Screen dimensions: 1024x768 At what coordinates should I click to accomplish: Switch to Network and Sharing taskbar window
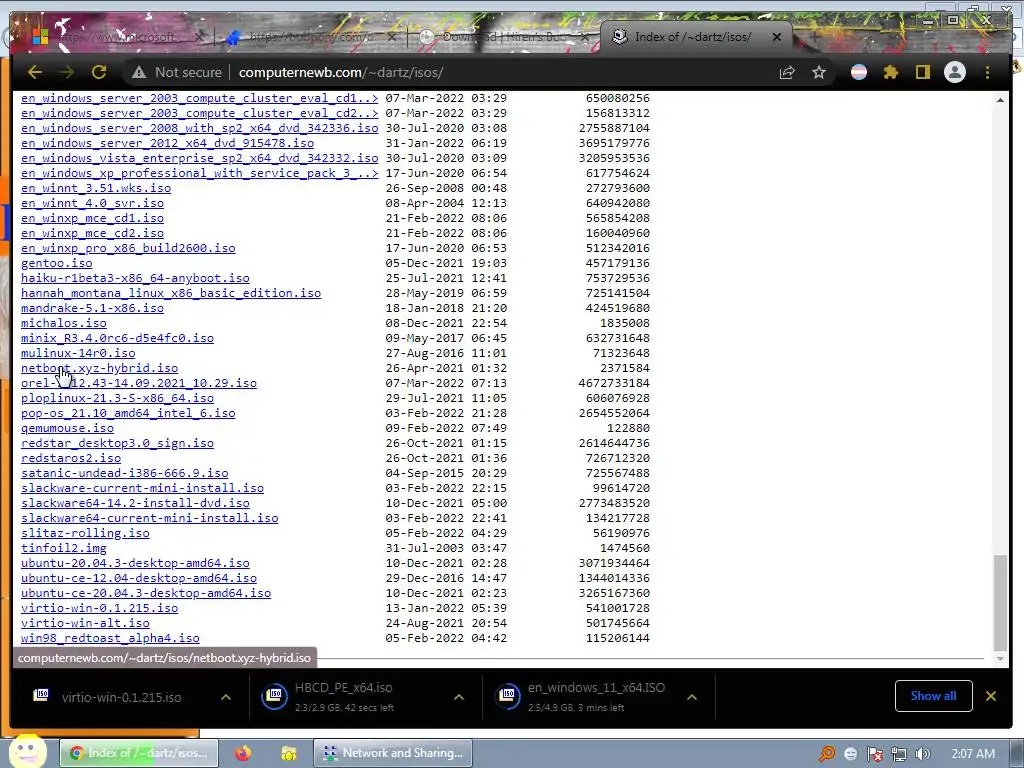tap(392, 753)
